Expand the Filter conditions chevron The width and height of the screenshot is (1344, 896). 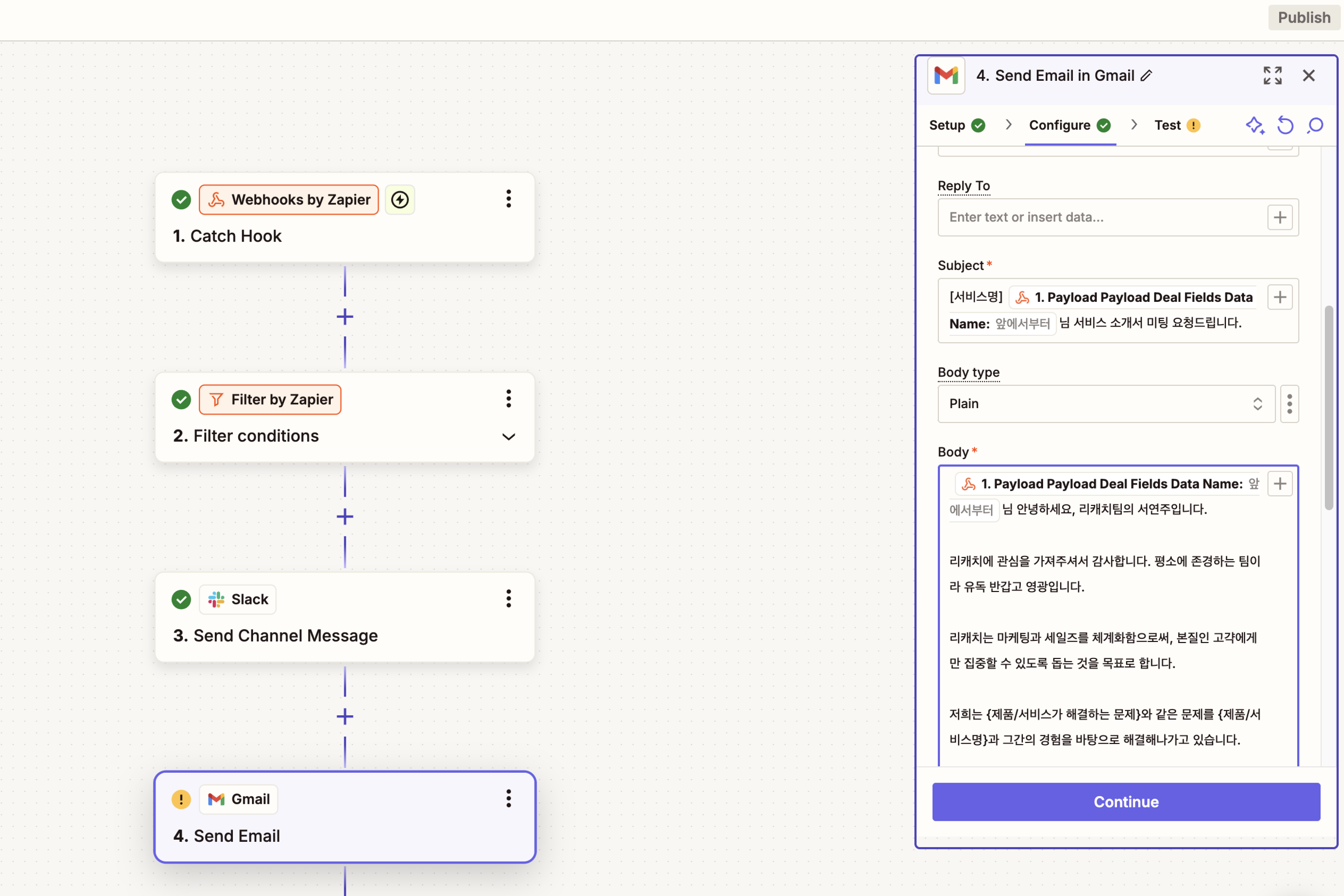508,436
